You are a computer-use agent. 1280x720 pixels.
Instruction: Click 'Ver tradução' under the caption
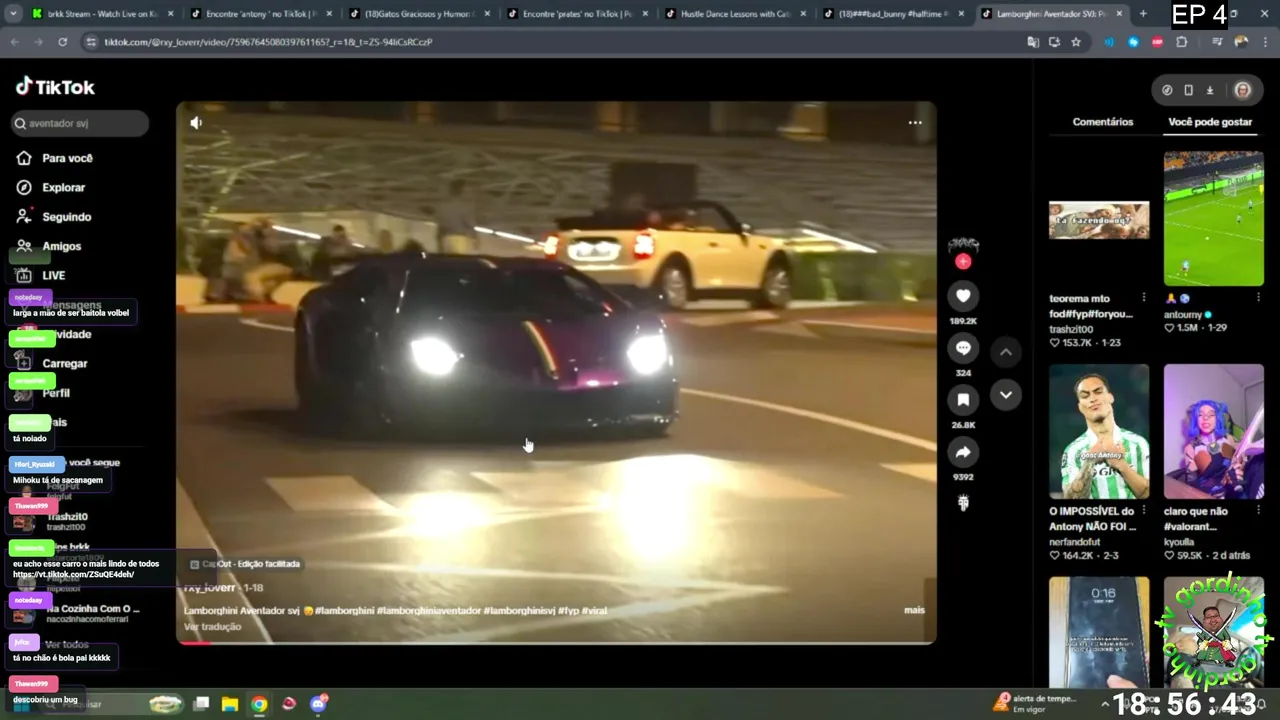pyautogui.click(x=212, y=627)
